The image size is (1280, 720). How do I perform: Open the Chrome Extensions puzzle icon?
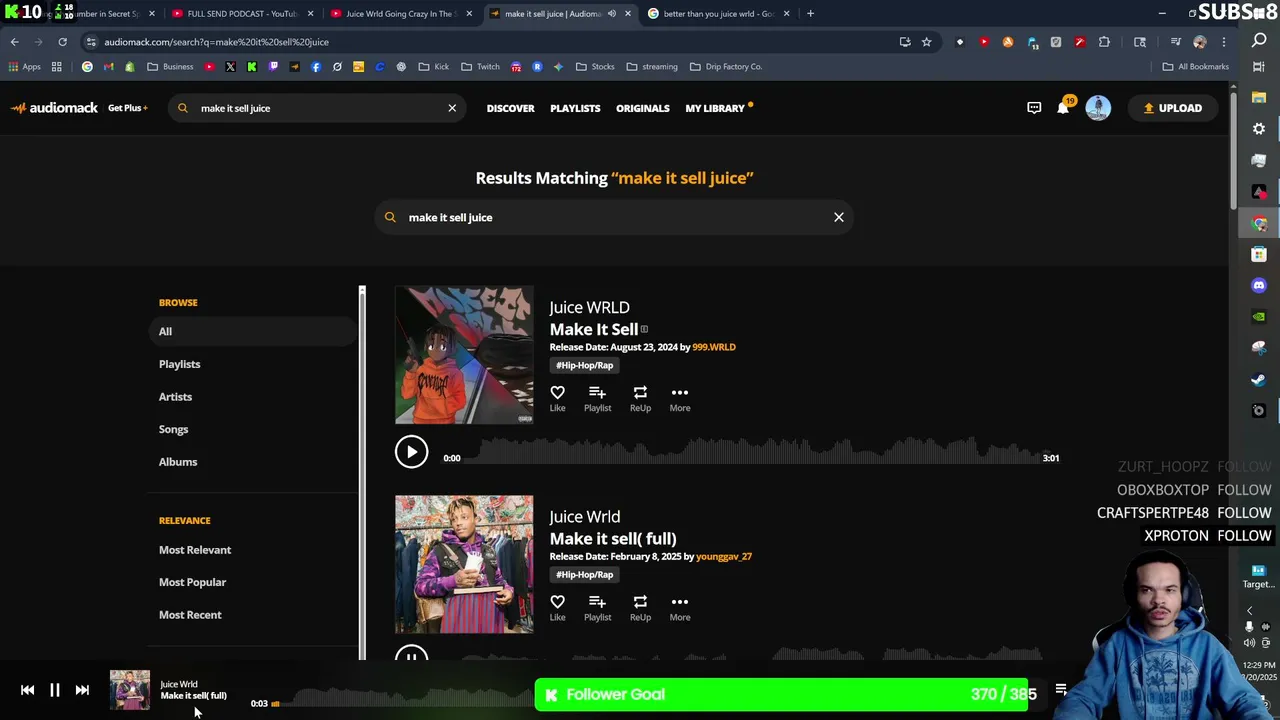[1104, 42]
